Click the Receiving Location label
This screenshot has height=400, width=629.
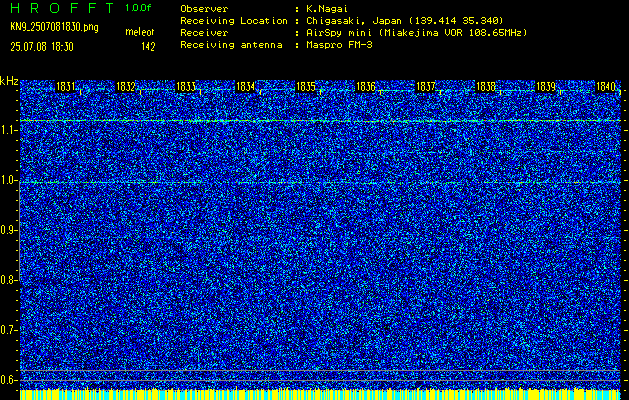tap(234, 21)
